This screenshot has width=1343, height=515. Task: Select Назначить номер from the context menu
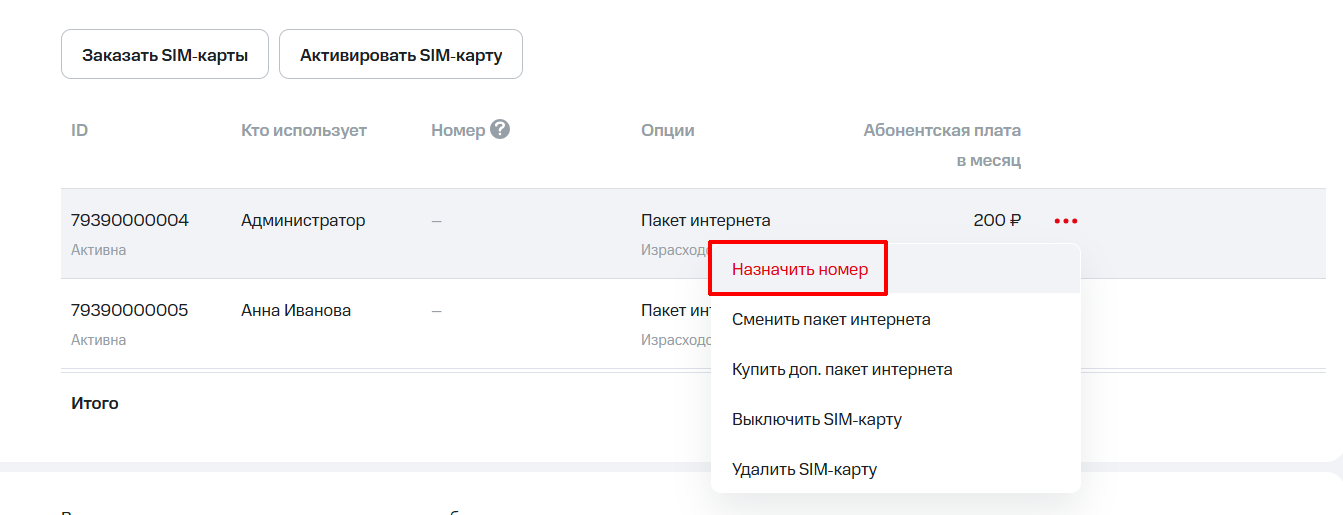(799, 270)
